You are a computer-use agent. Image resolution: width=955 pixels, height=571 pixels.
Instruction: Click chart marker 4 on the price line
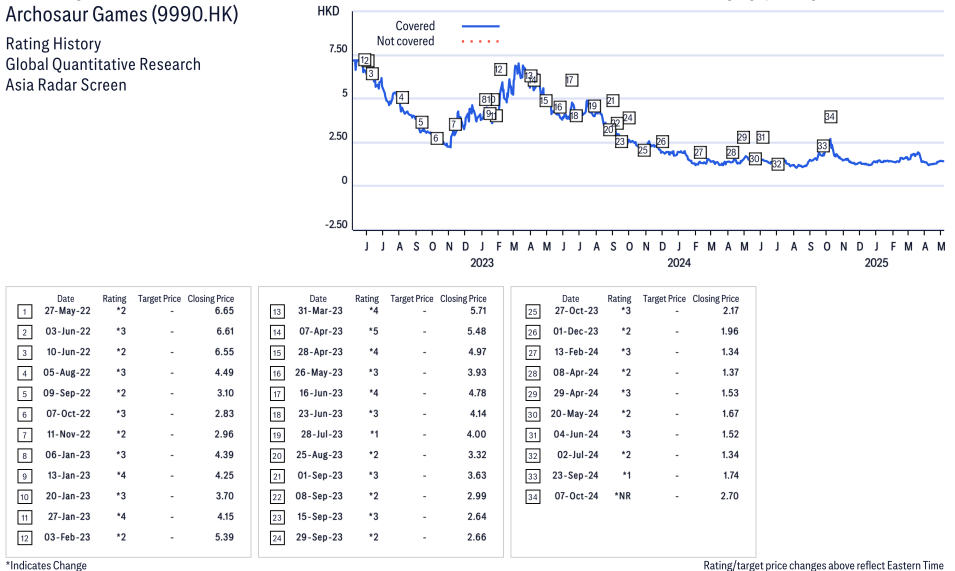click(x=401, y=97)
